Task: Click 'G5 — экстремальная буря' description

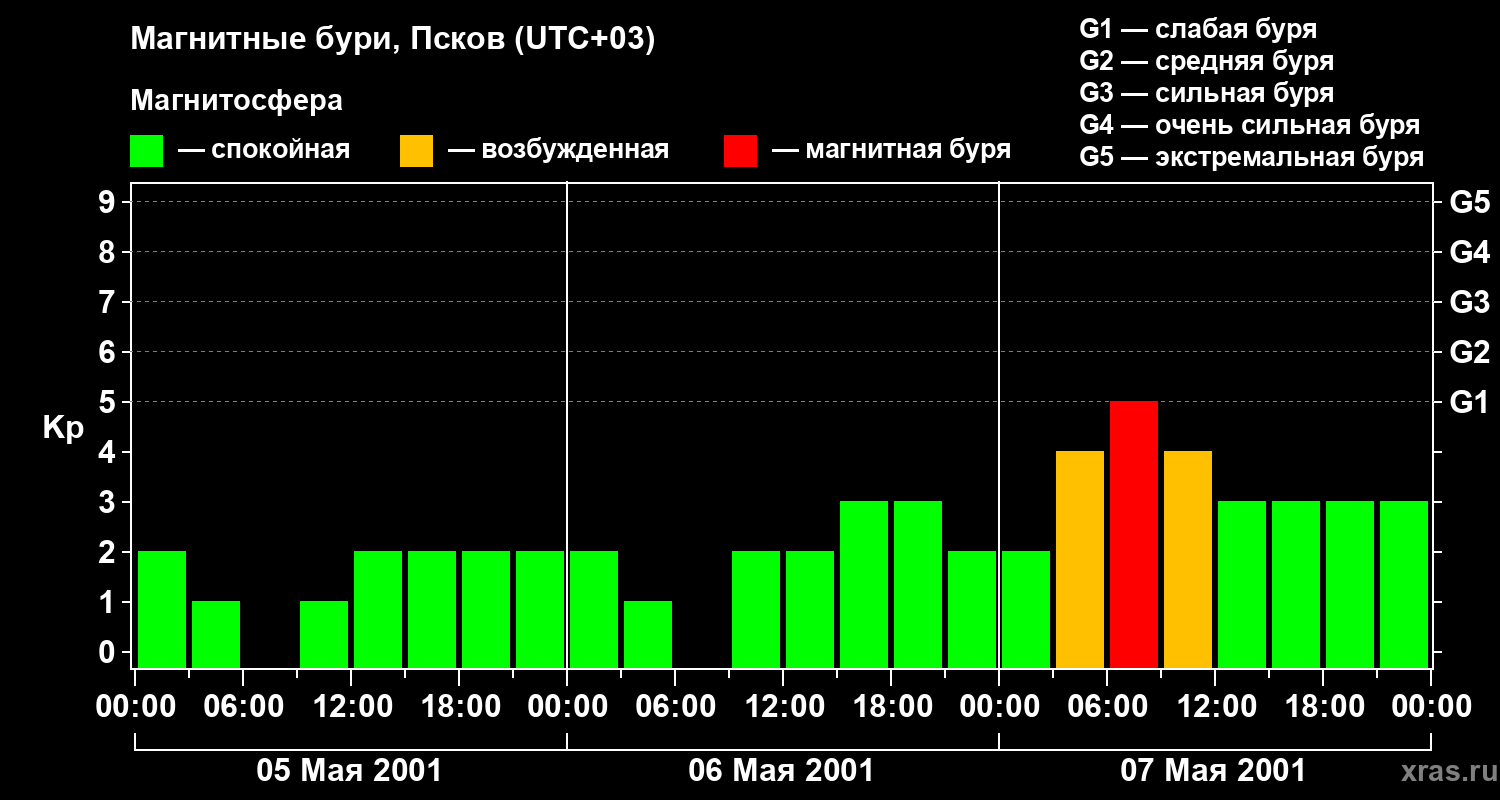Action: tap(1252, 157)
